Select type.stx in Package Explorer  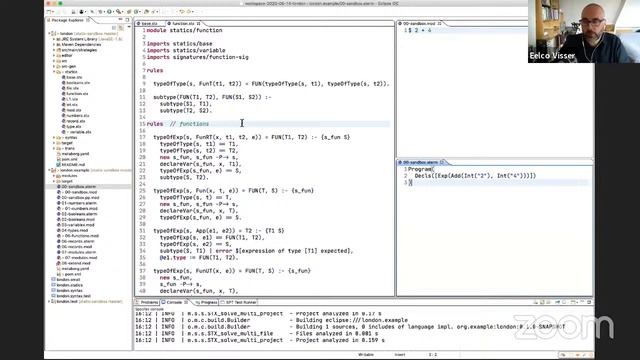(71, 127)
